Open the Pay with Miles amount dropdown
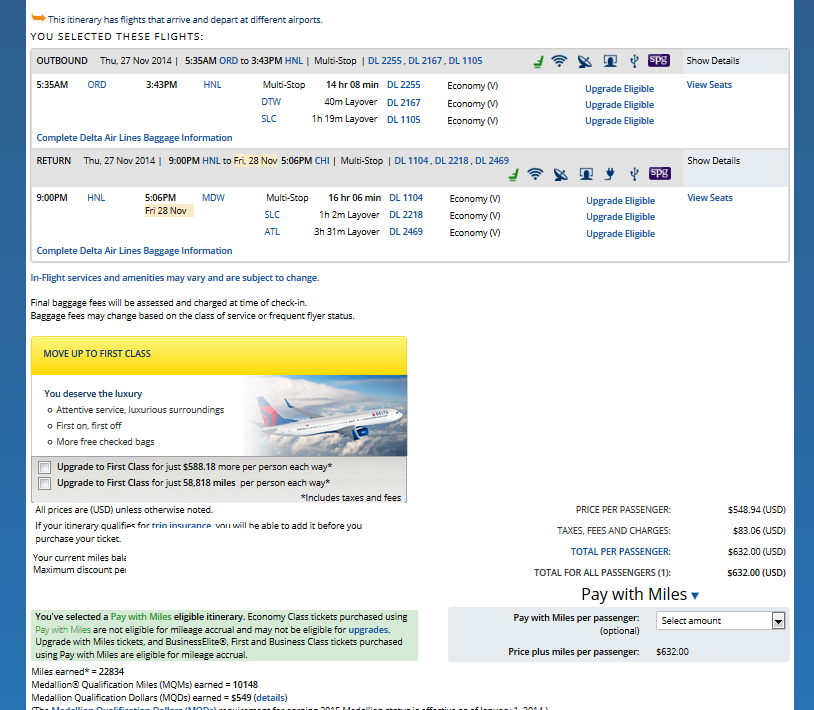The width and height of the screenshot is (814, 710). point(720,621)
